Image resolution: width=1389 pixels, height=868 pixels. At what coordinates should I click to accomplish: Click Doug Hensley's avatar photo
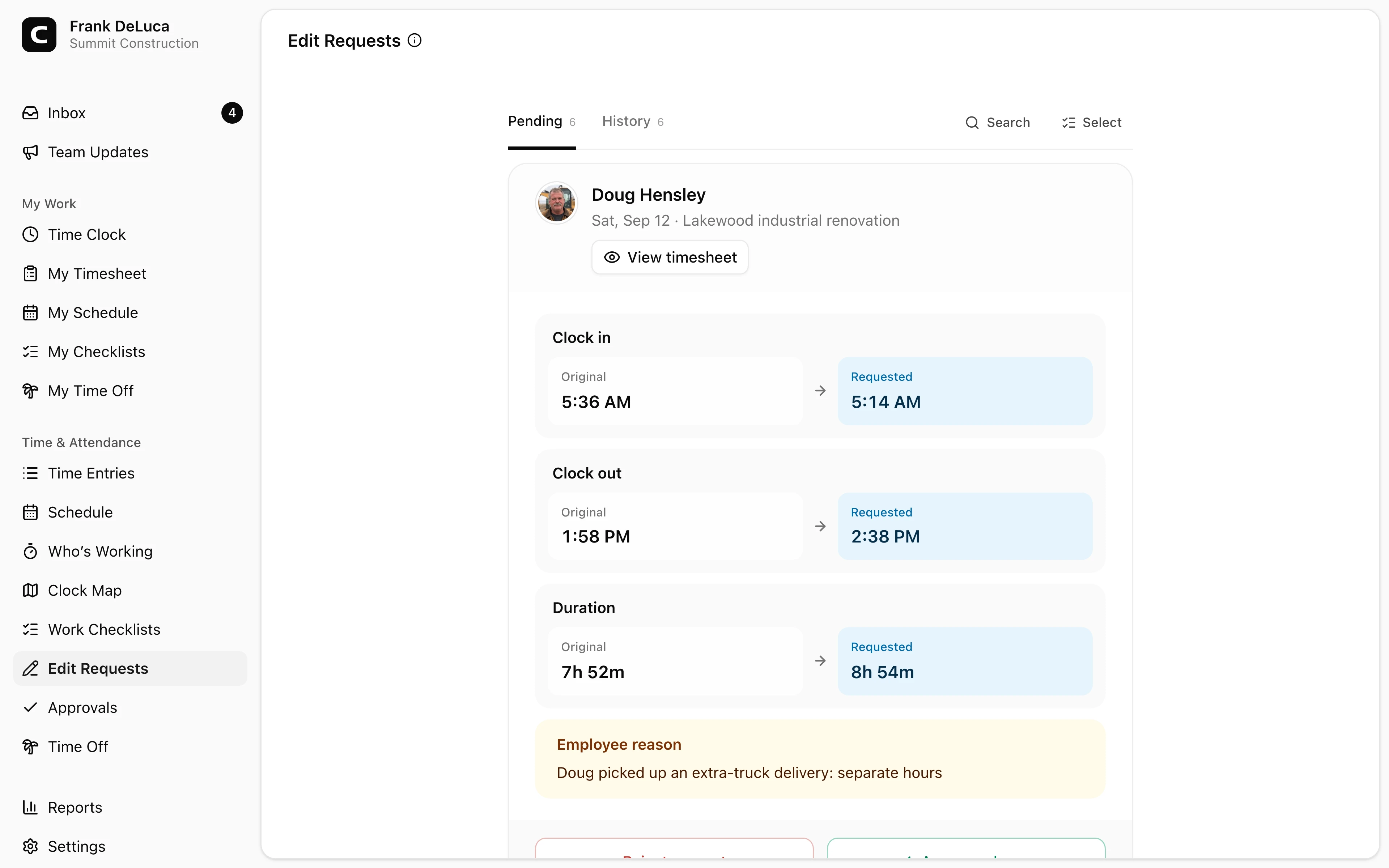556,203
